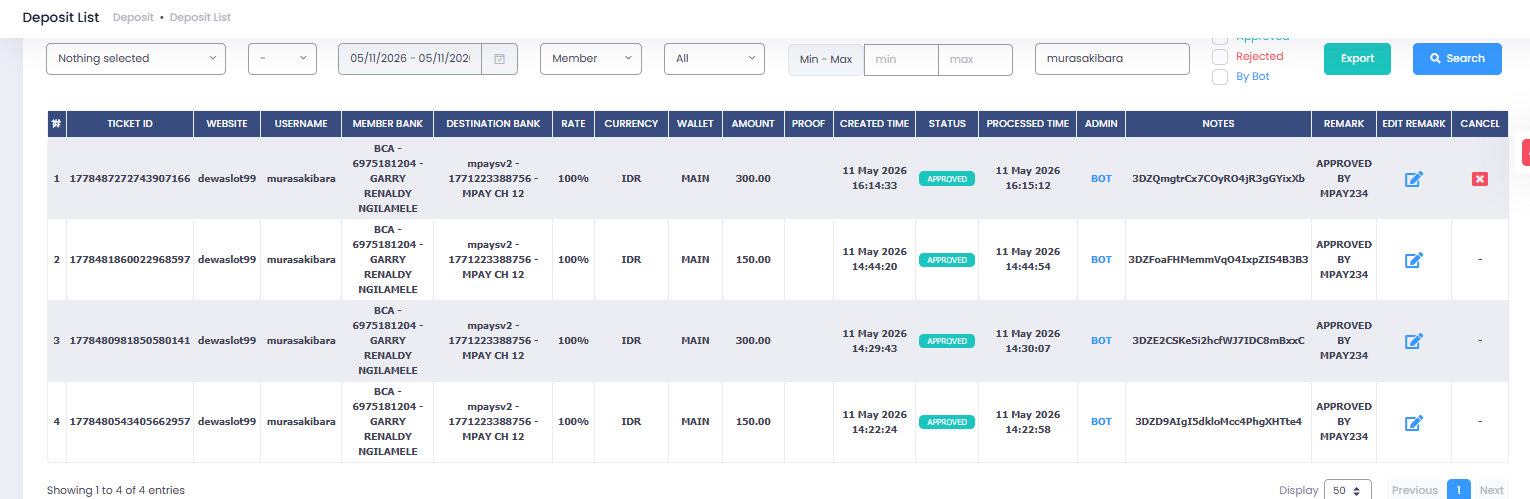Image resolution: width=1530 pixels, height=499 pixels.
Task: Click the max amount field
Action: point(975,59)
